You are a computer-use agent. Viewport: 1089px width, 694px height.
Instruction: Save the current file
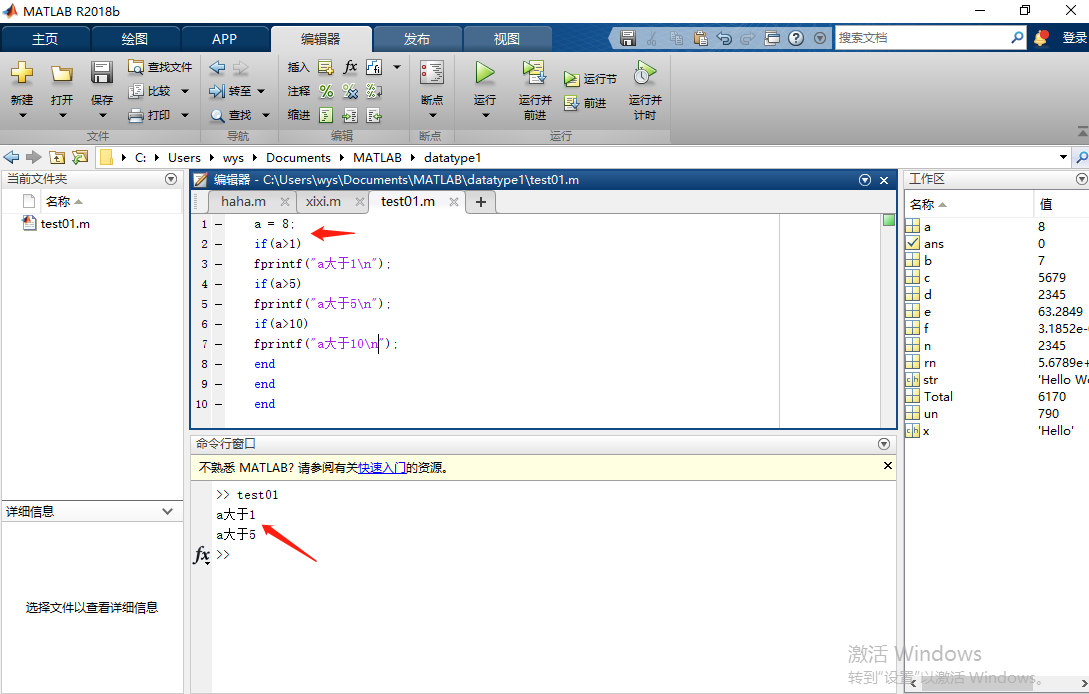[100, 72]
